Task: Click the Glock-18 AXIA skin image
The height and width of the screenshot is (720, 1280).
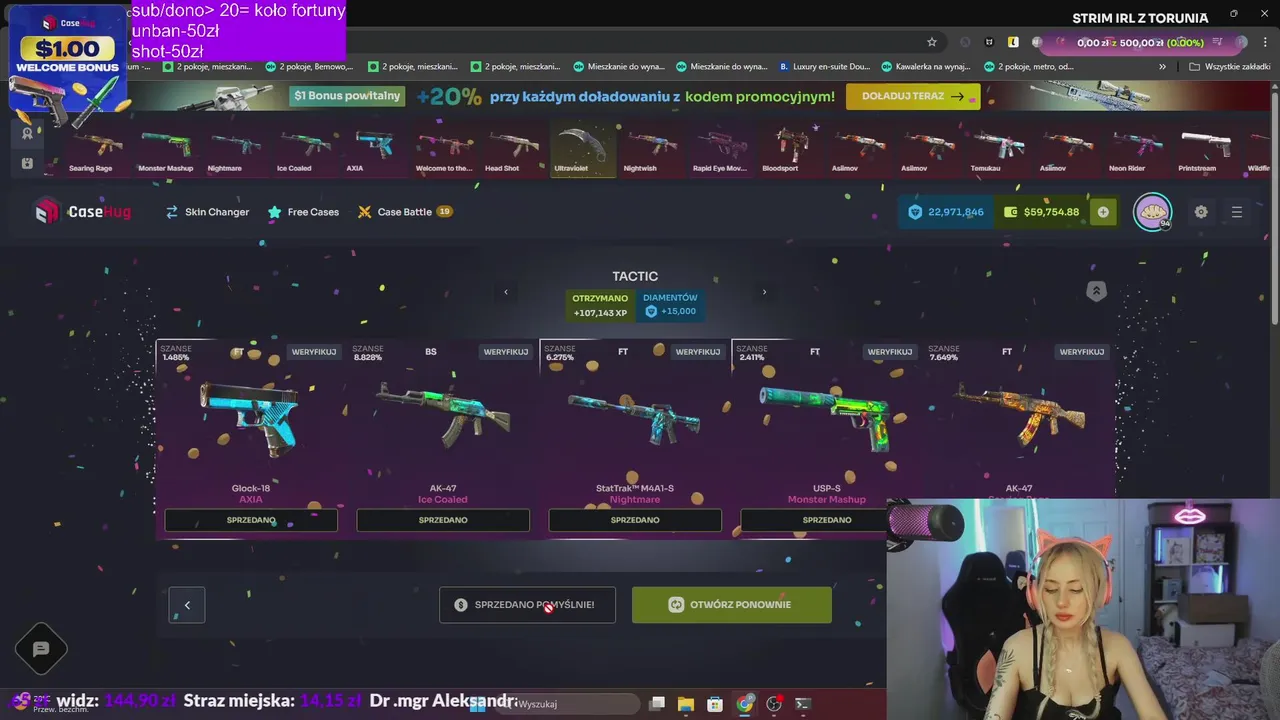Action: 248,418
